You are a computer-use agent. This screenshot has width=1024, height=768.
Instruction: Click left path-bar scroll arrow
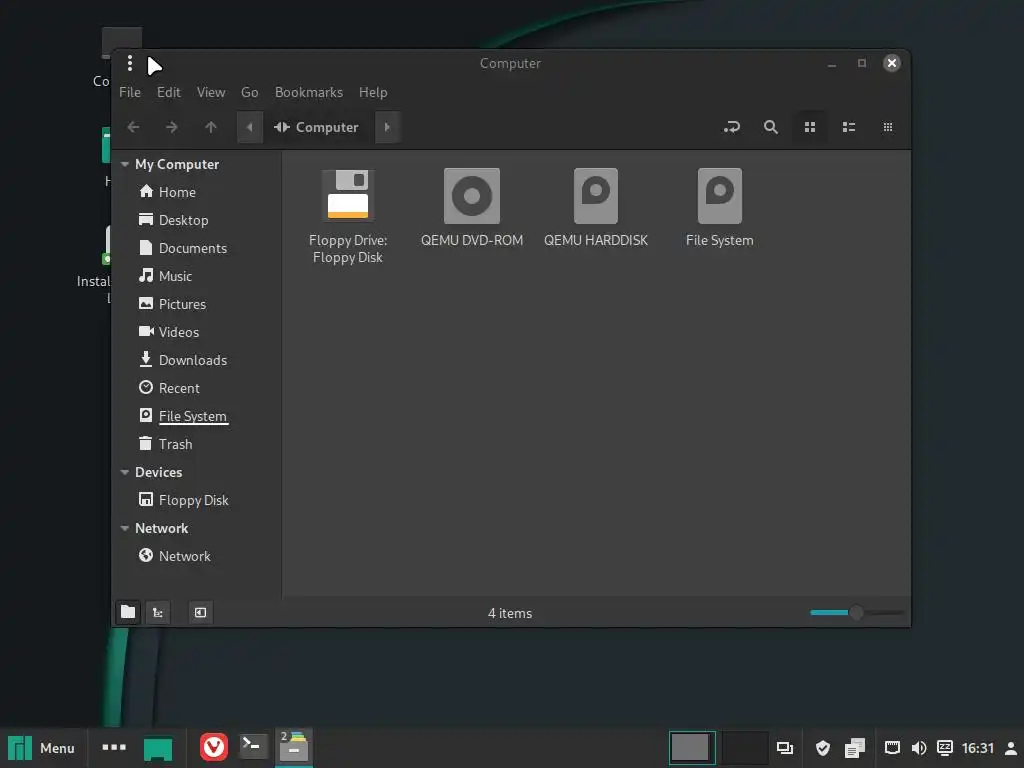tap(249, 127)
